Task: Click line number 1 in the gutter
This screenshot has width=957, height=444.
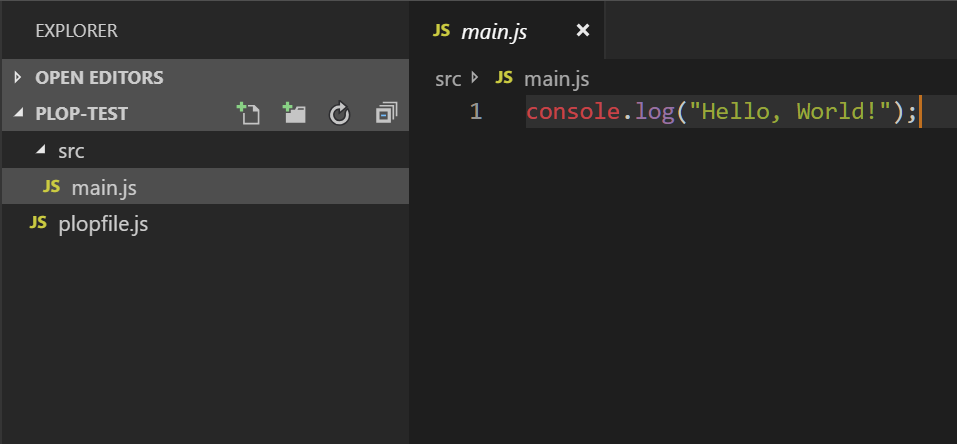Action: (475, 112)
